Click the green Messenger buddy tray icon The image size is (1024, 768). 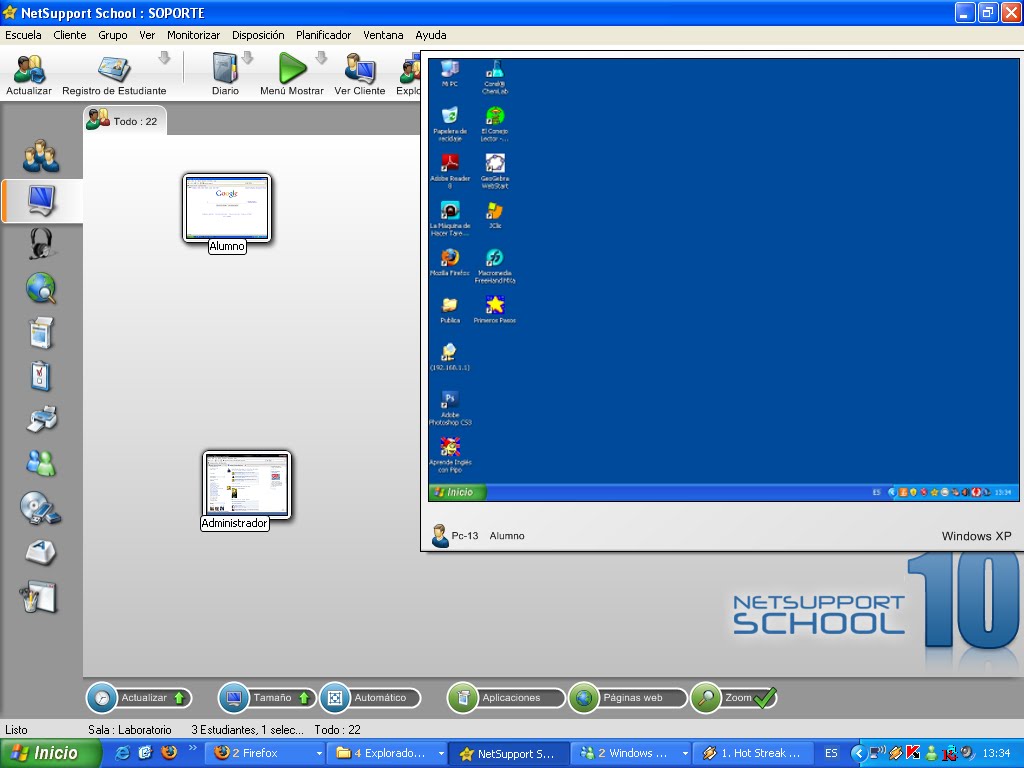point(931,754)
